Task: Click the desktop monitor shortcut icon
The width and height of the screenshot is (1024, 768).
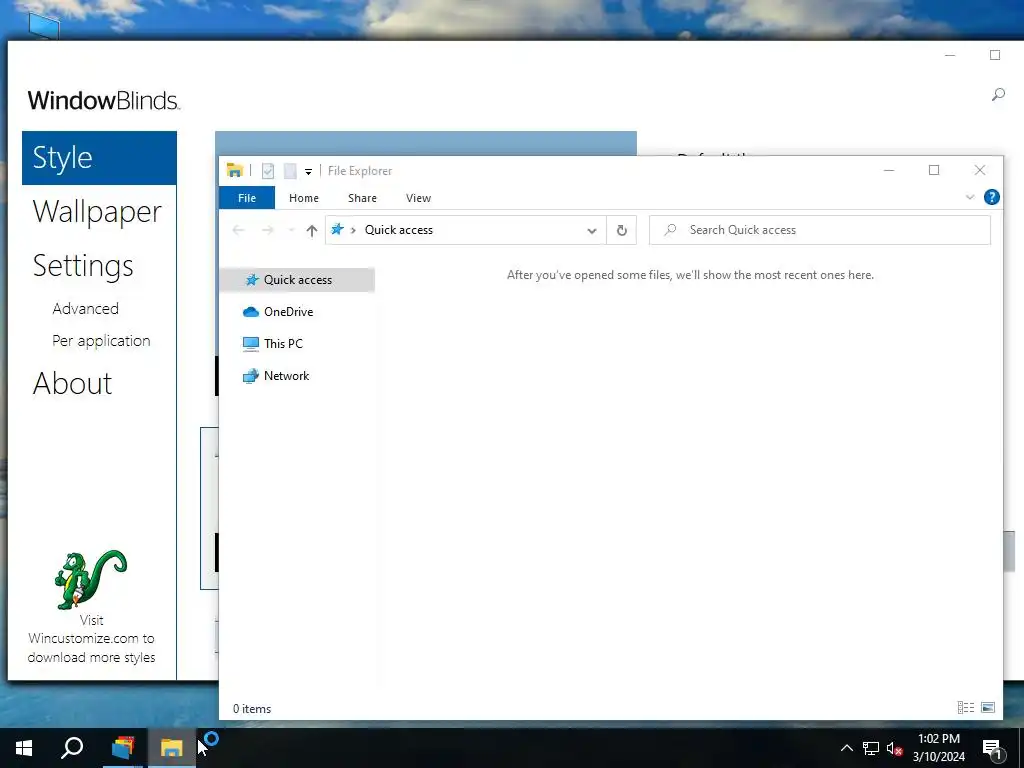Action: (44, 25)
